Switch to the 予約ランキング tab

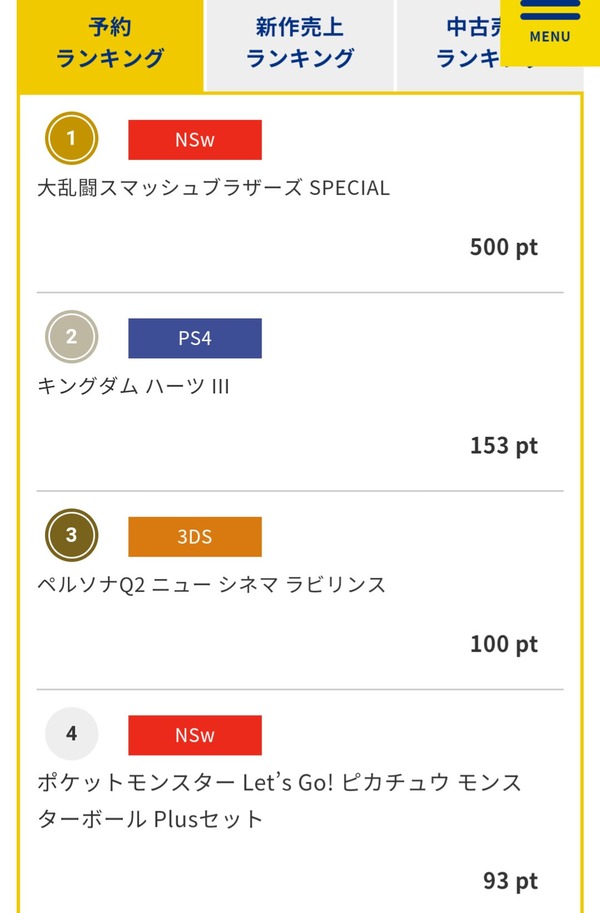coord(109,43)
